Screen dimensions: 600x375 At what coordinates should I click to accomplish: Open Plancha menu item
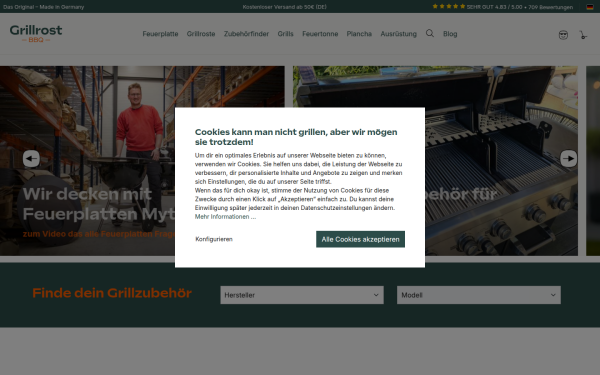click(x=359, y=34)
